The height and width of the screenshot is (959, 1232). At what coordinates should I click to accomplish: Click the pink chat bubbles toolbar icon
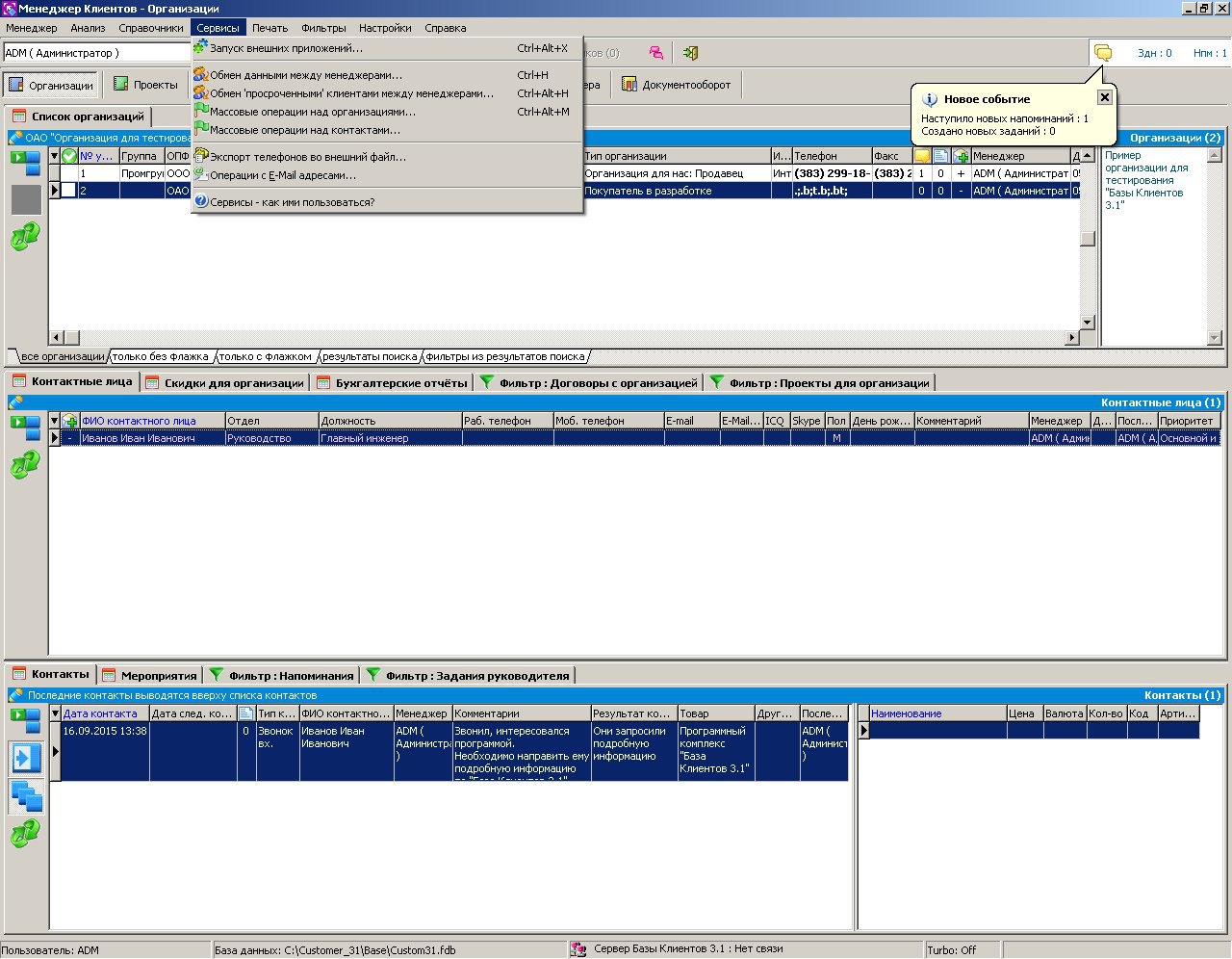655,53
